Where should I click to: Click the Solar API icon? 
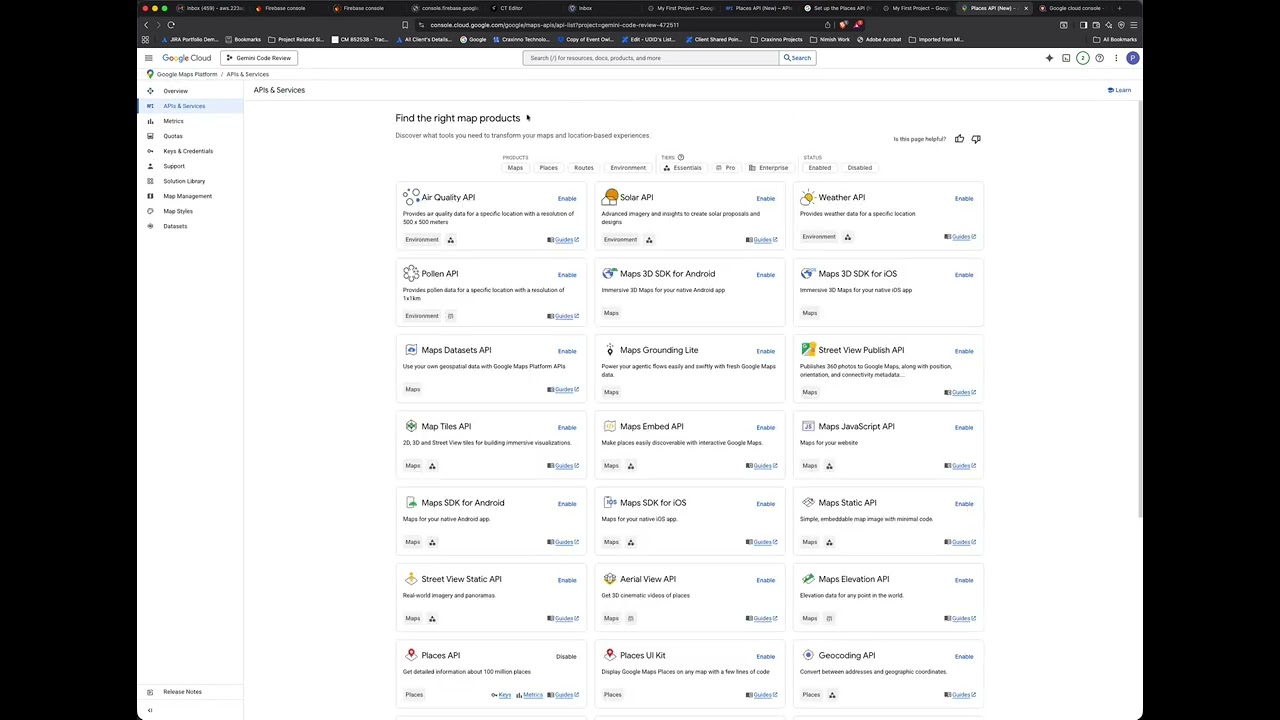(x=610, y=197)
